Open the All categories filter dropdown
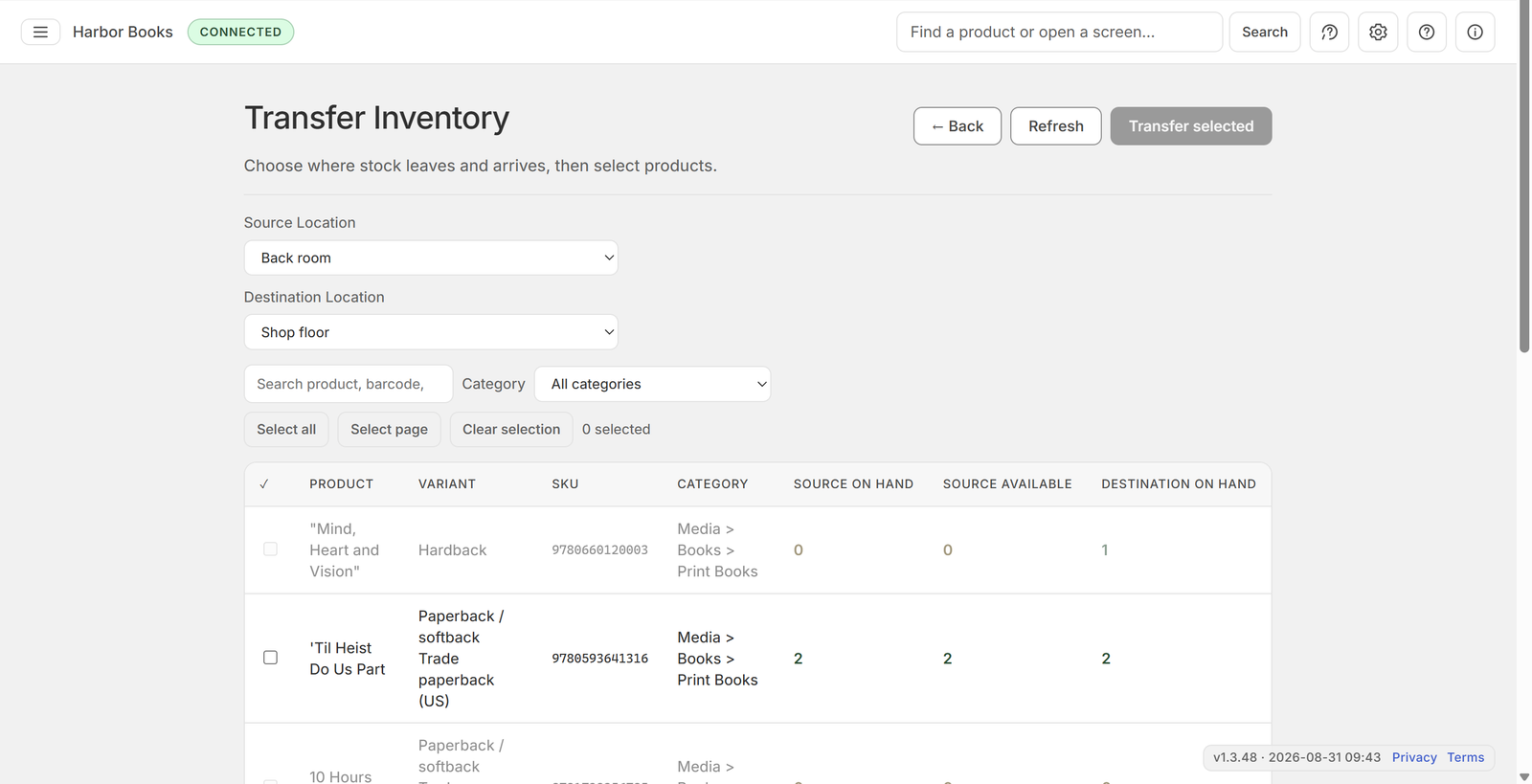1532x784 pixels. pos(652,384)
